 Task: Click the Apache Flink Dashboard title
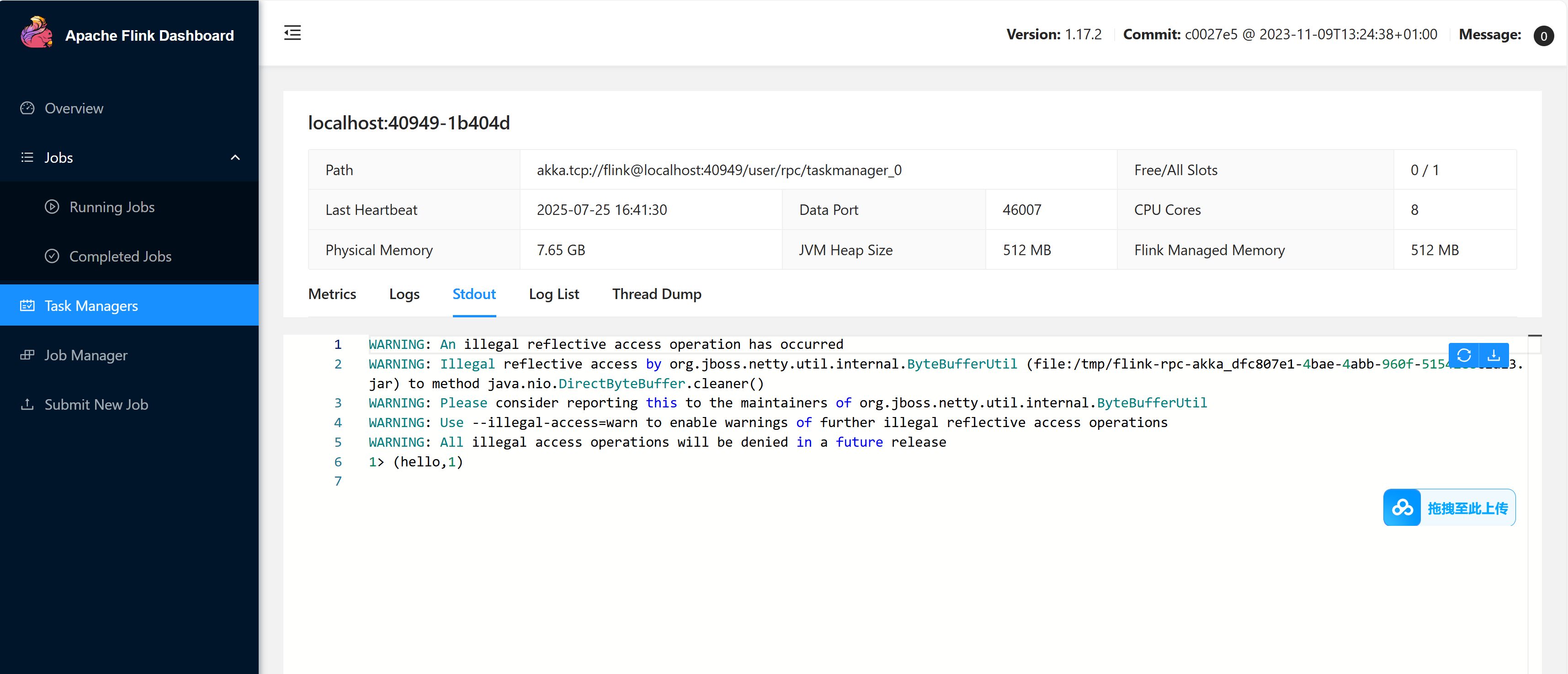click(x=149, y=35)
